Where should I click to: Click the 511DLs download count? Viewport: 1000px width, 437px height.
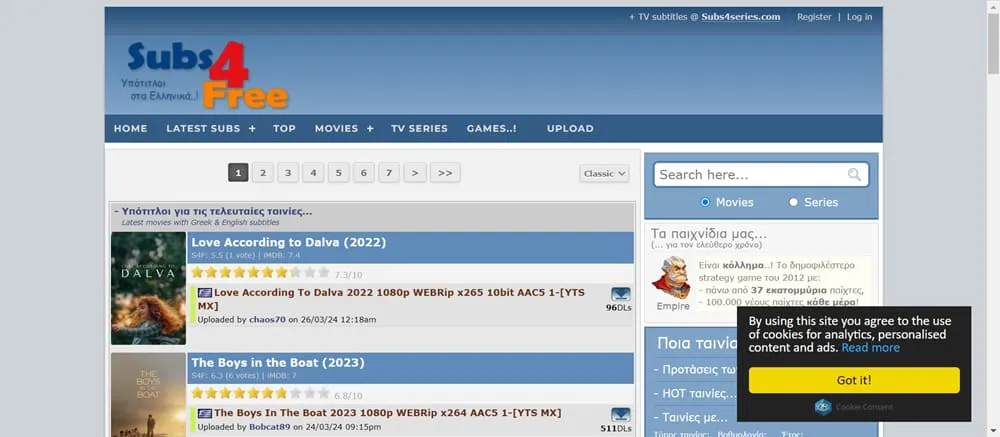(616, 428)
